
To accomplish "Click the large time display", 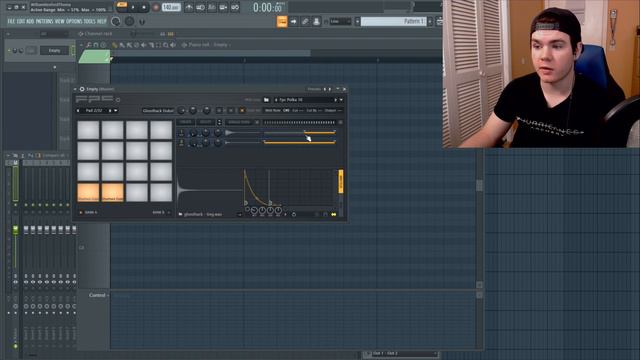I will tap(267, 7).
